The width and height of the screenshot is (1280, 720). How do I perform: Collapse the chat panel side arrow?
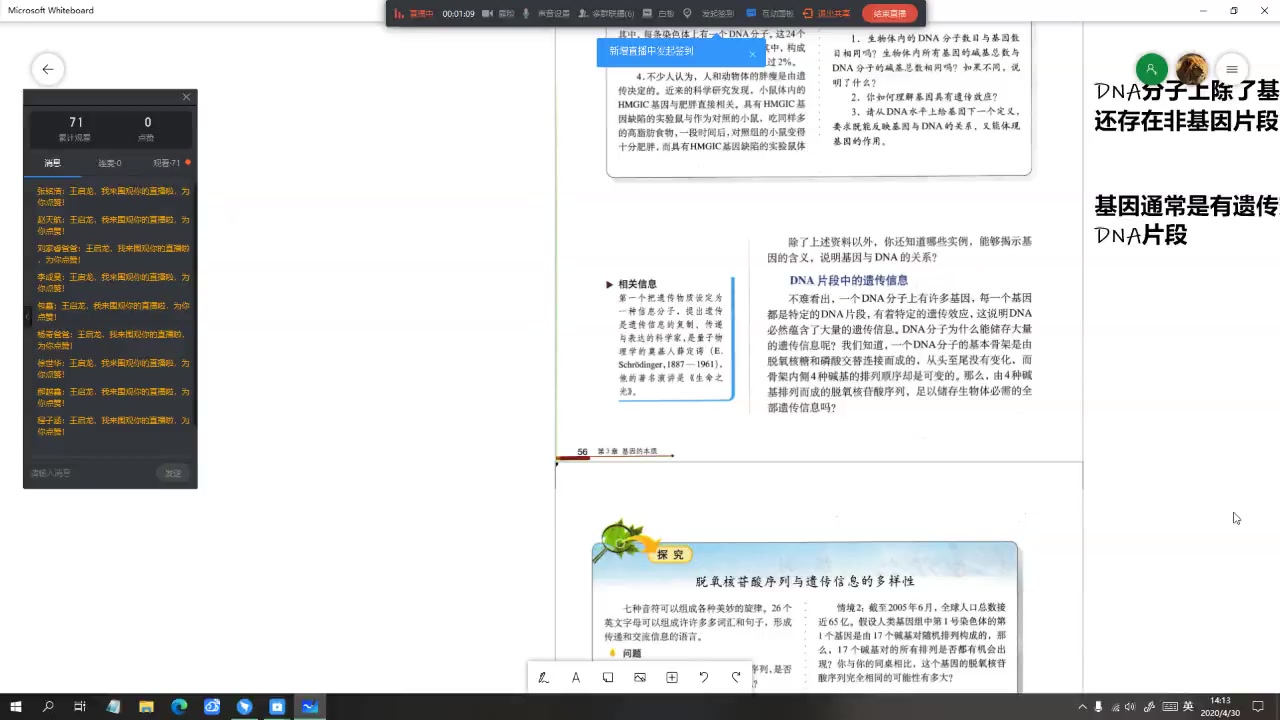tap(27, 316)
